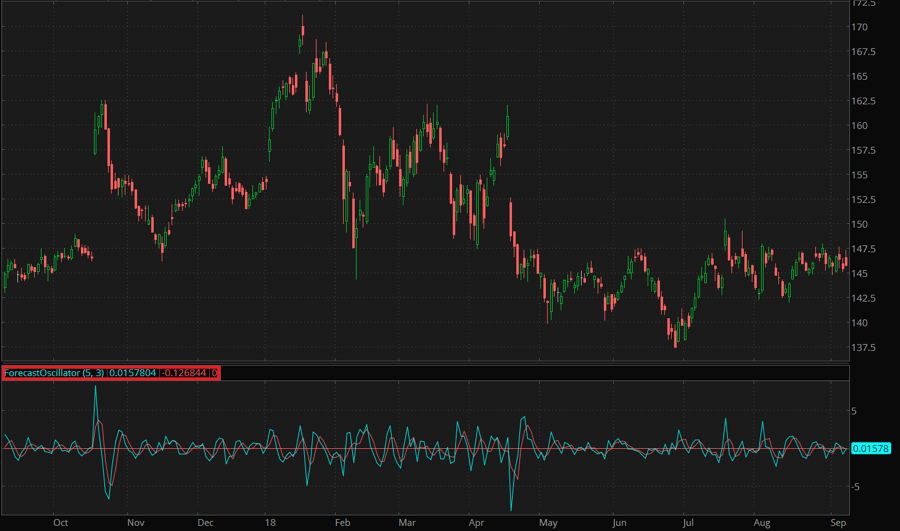Screen dimensions: 900x531
Task: Click the 150 price level on the price axis
Action: [x=860, y=224]
